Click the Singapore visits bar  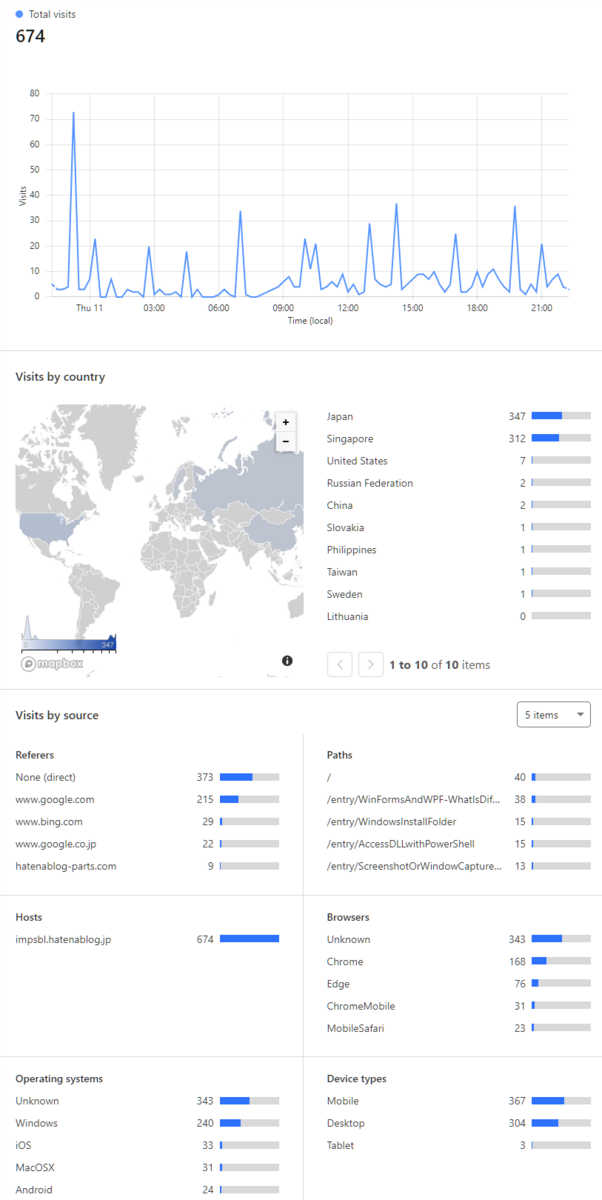[x=561, y=439]
